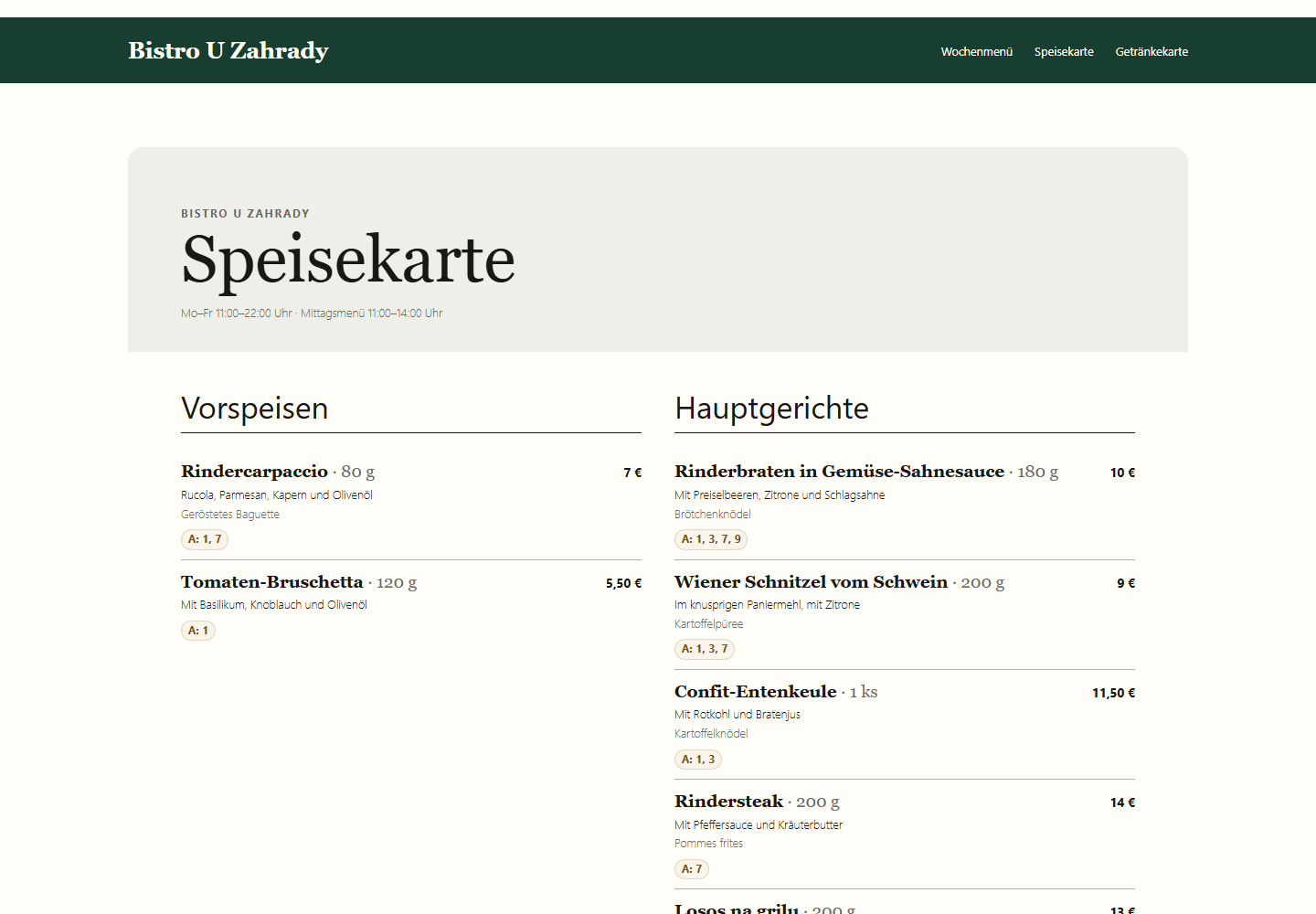This screenshot has height=914, width=1316.
Task: Click the 'Geröstetes Baguette' side dish text
Action: pyautogui.click(x=230, y=515)
